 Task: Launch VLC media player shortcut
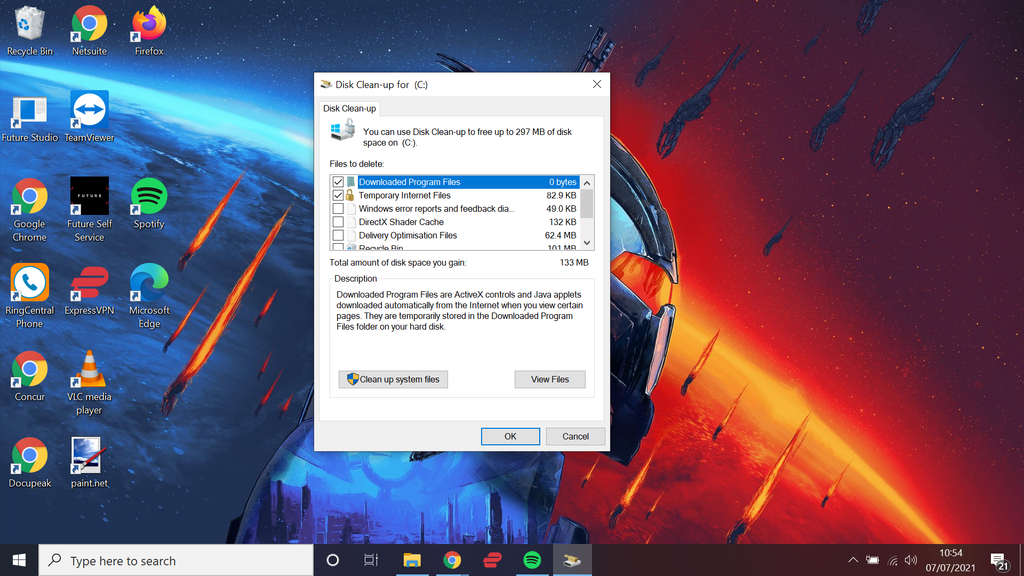[x=88, y=367]
